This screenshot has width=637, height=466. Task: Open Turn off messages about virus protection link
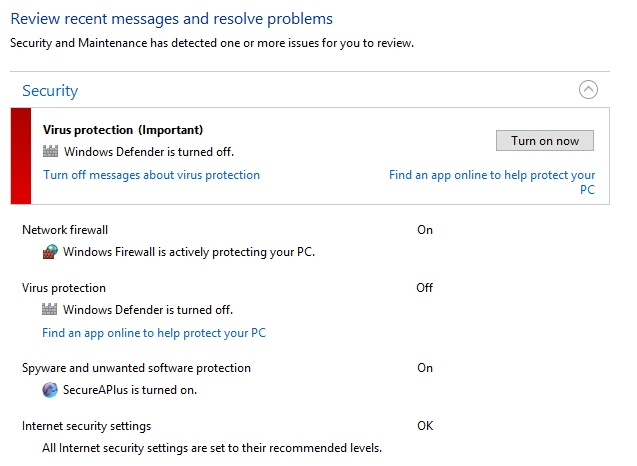click(151, 175)
